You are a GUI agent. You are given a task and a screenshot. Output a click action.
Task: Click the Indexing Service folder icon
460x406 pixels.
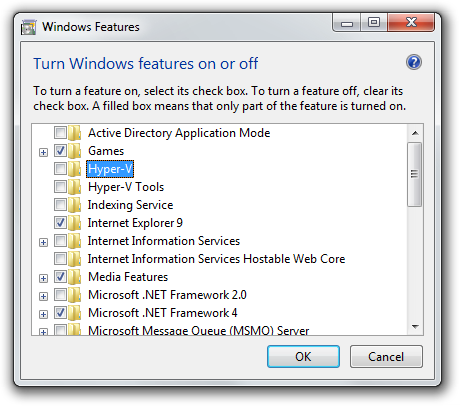(x=75, y=205)
